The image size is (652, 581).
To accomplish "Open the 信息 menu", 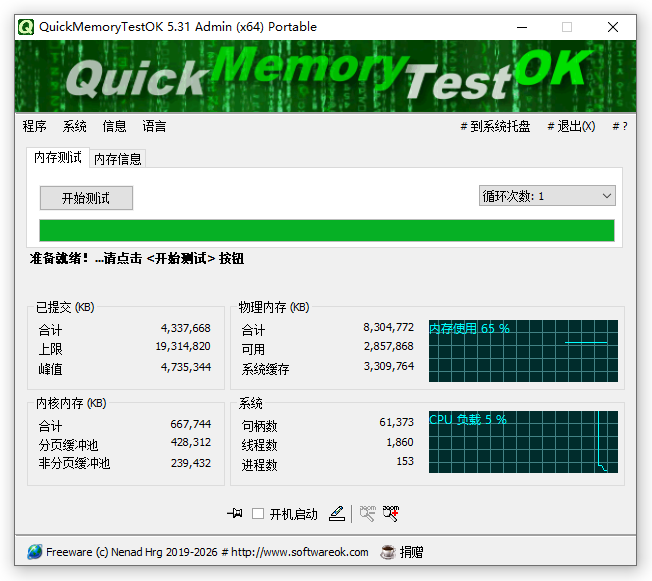I will (115, 126).
